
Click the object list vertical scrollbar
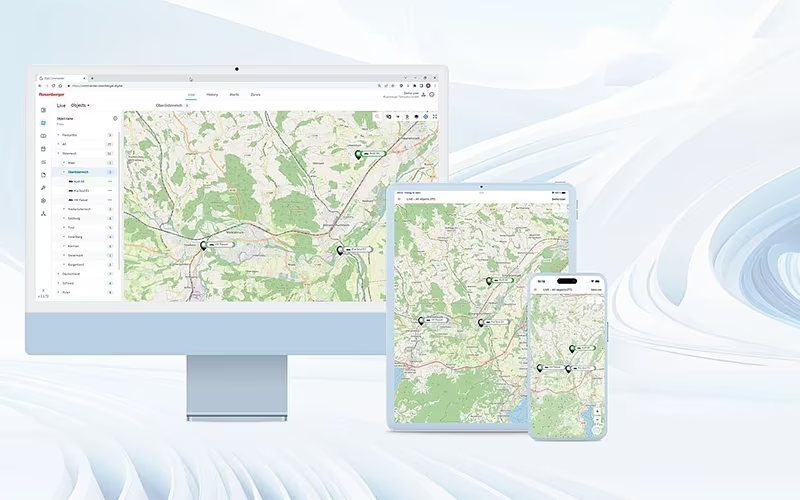coord(119,199)
